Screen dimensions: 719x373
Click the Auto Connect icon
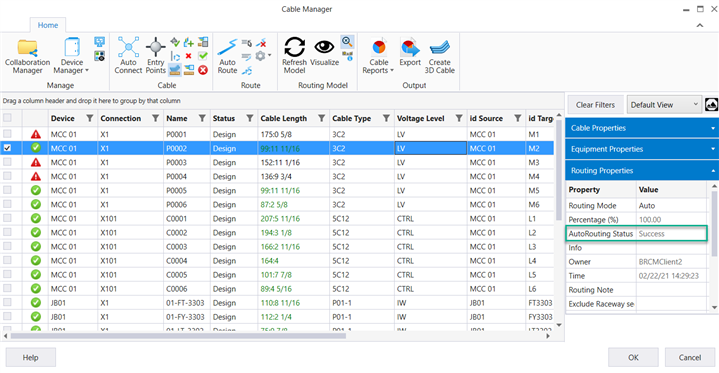pyautogui.click(x=128, y=56)
